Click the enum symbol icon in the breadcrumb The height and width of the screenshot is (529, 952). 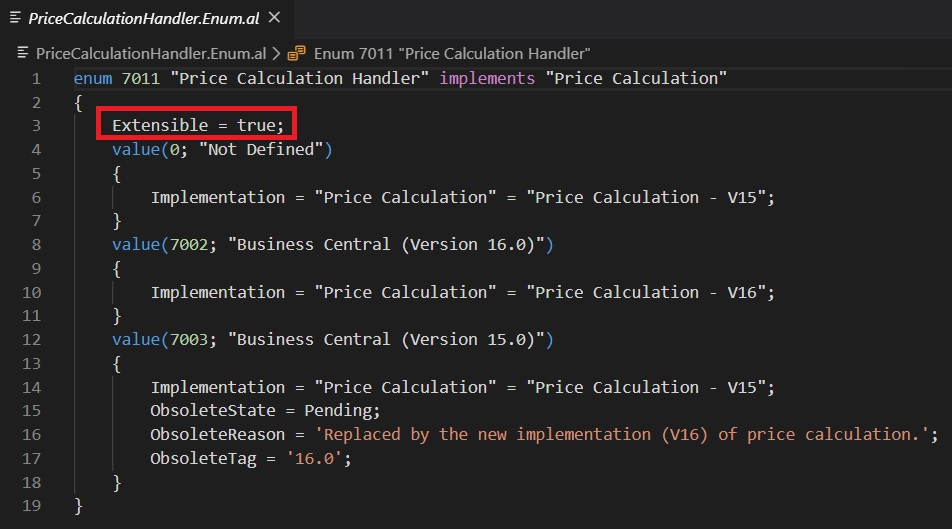click(297, 52)
